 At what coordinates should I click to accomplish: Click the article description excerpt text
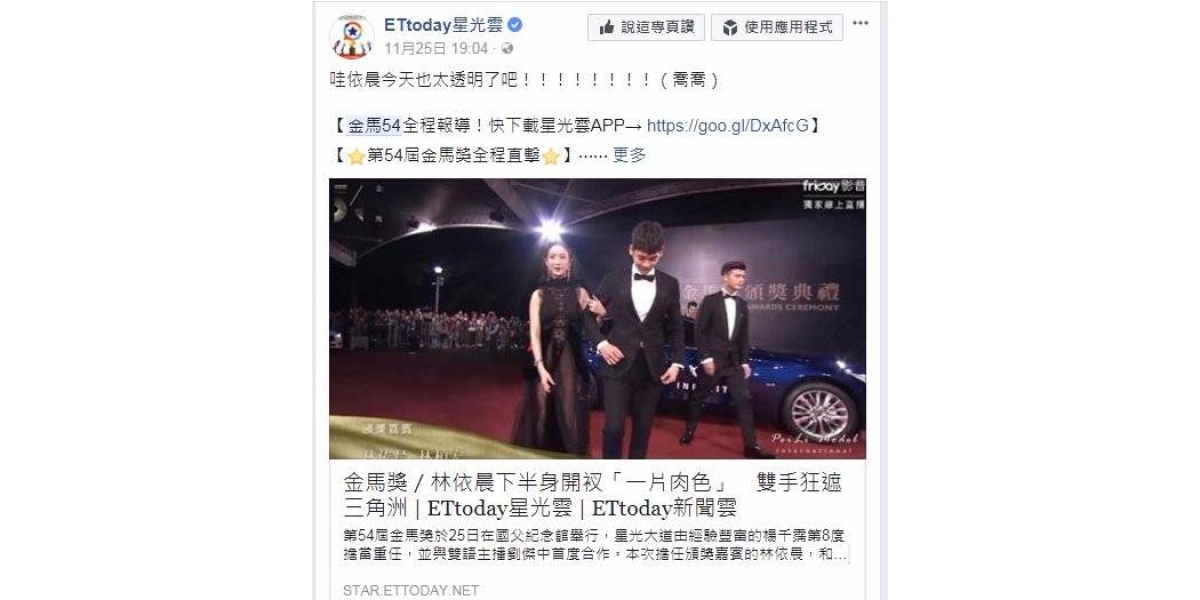point(595,543)
